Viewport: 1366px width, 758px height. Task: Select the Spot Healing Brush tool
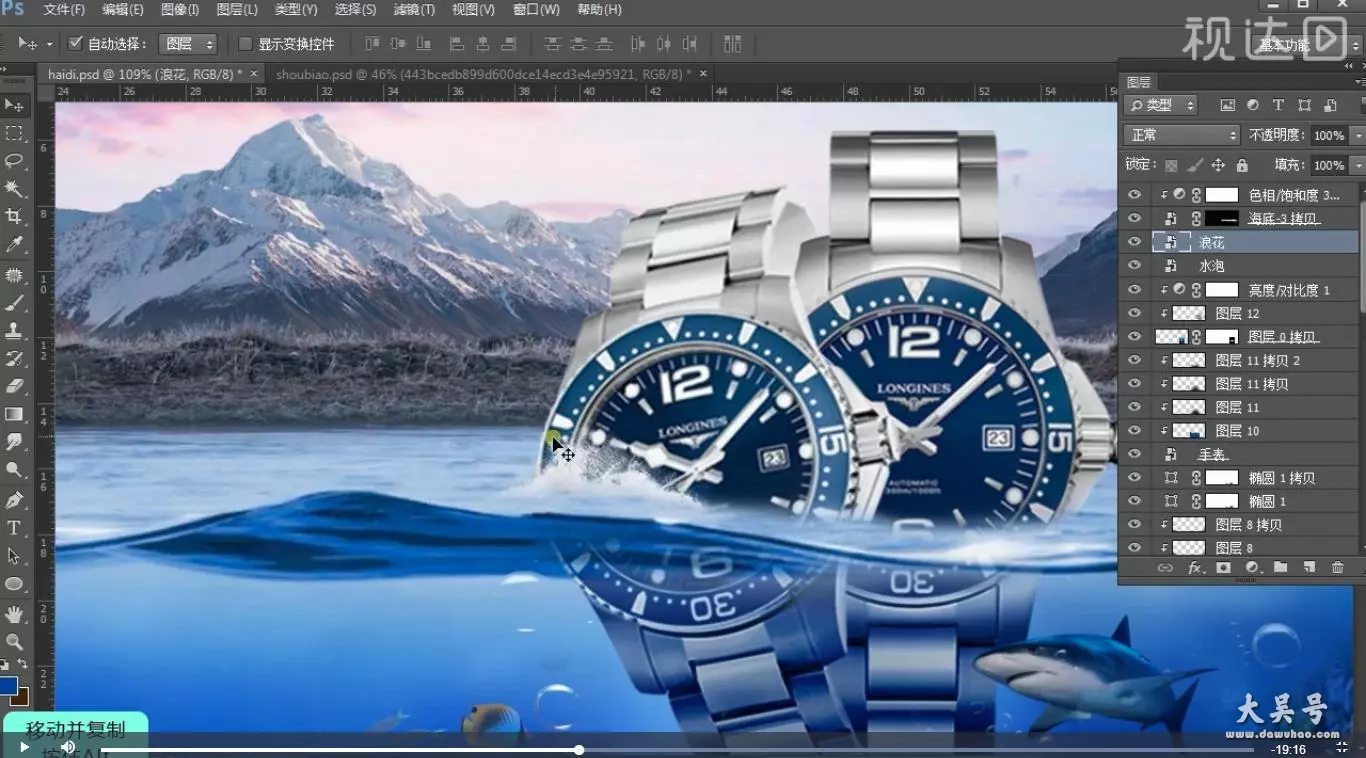click(x=14, y=275)
